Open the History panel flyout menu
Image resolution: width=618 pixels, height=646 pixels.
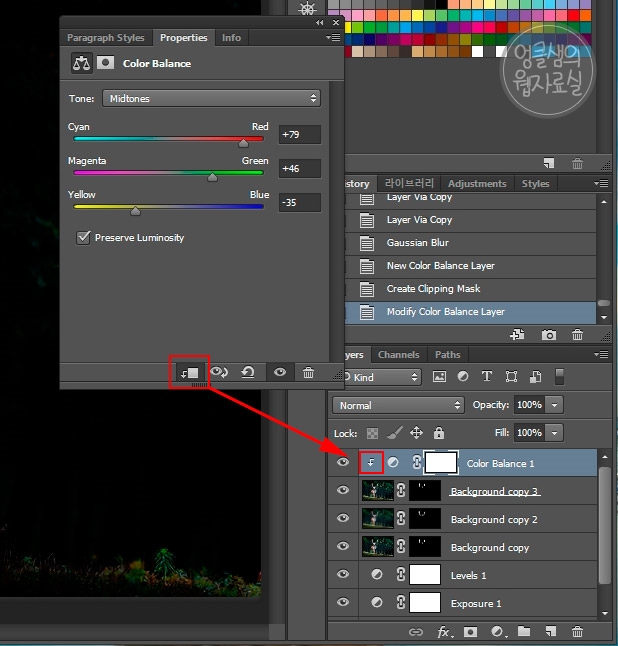pyautogui.click(x=601, y=183)
